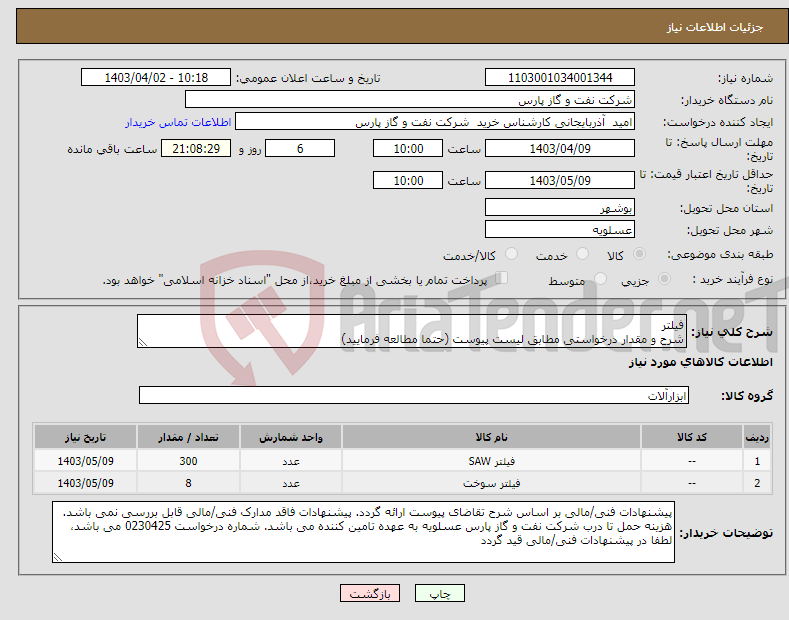Click the جزئیات اطلاعات نیاز page header
The image size is (789, 620).
pyautogui.click(x=715, y=27)
